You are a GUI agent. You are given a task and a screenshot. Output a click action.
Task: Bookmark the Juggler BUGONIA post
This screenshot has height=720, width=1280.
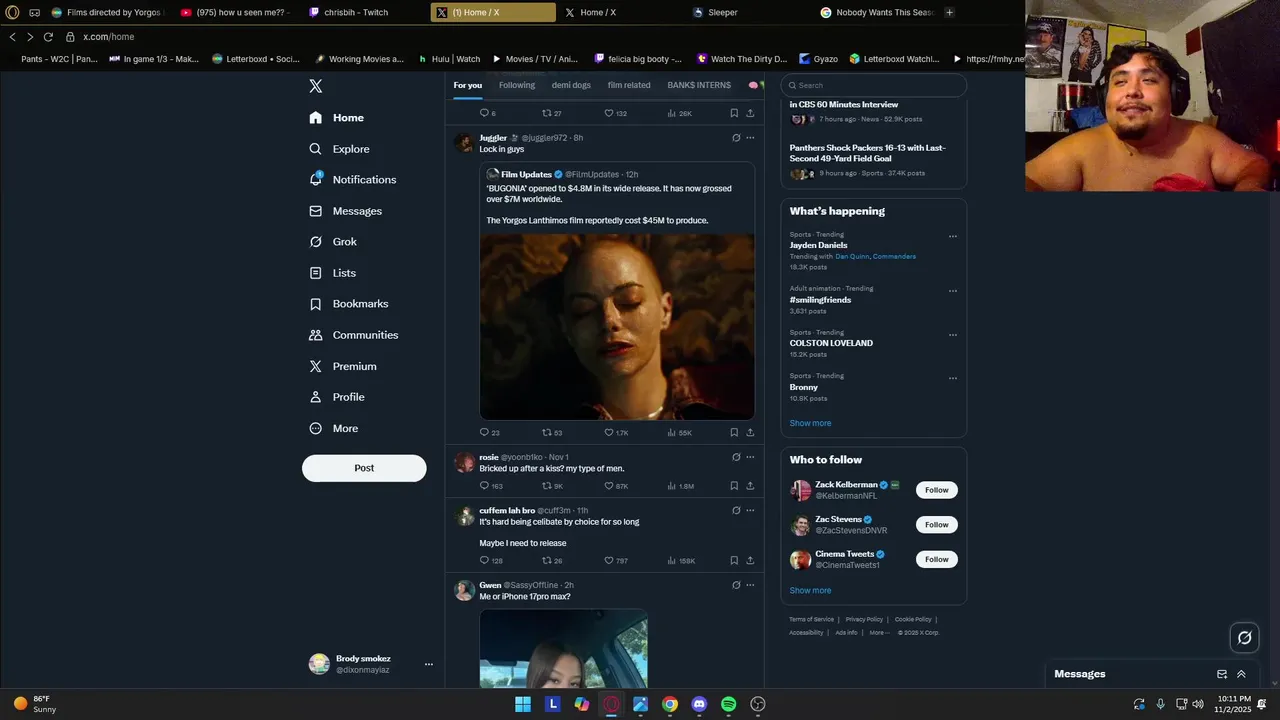734,433
